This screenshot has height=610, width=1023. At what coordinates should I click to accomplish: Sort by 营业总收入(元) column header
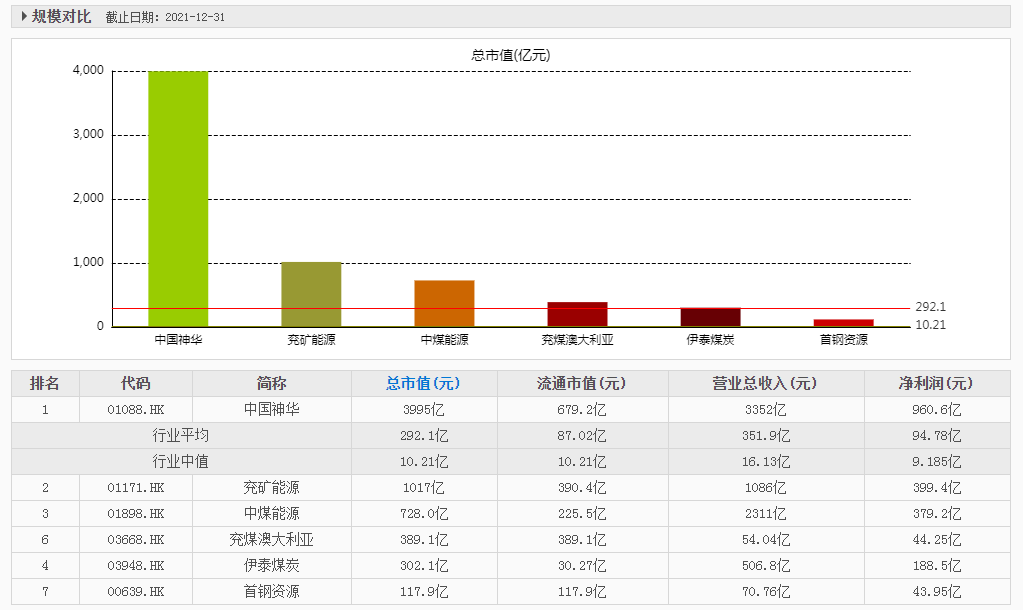pyautogui.click(x=765, y=384)
